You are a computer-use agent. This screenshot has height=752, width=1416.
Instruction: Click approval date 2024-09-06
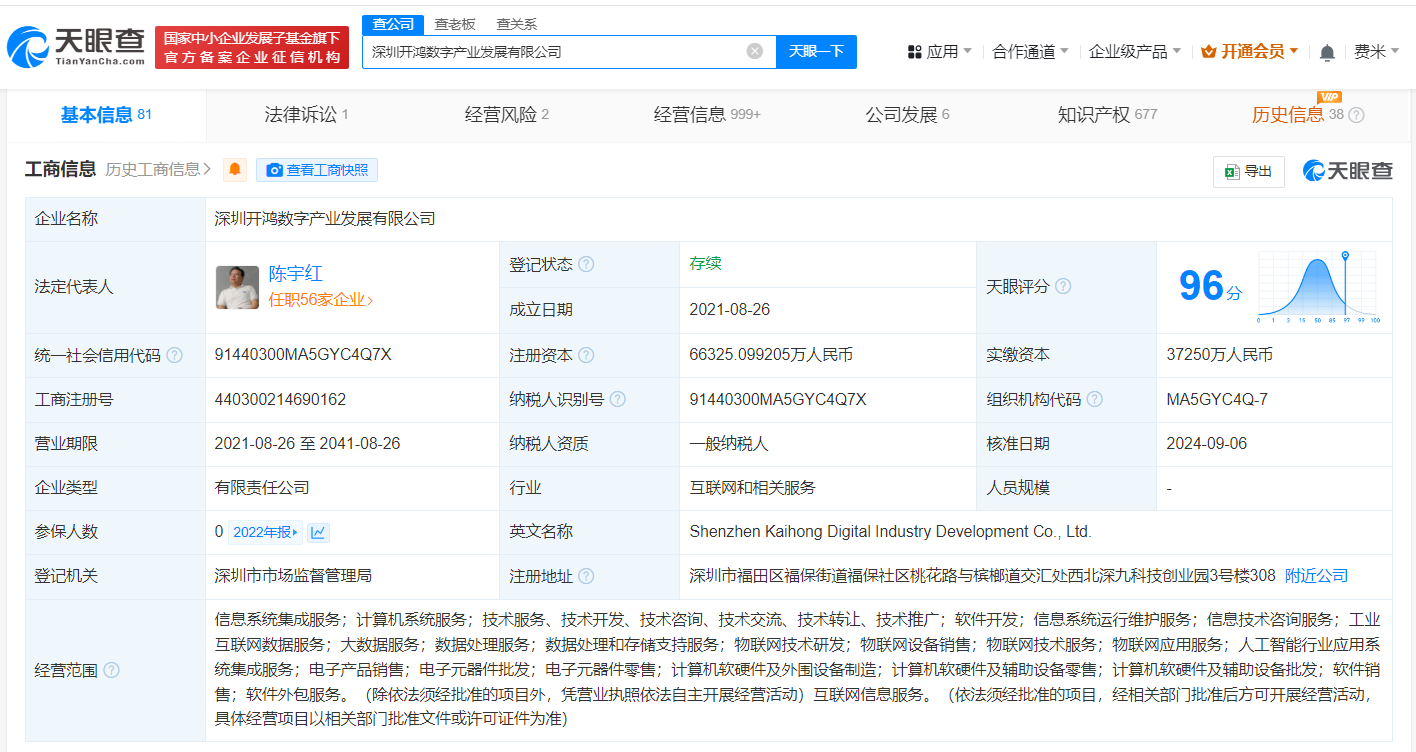pyautogui.click(x=1207, y=443)
